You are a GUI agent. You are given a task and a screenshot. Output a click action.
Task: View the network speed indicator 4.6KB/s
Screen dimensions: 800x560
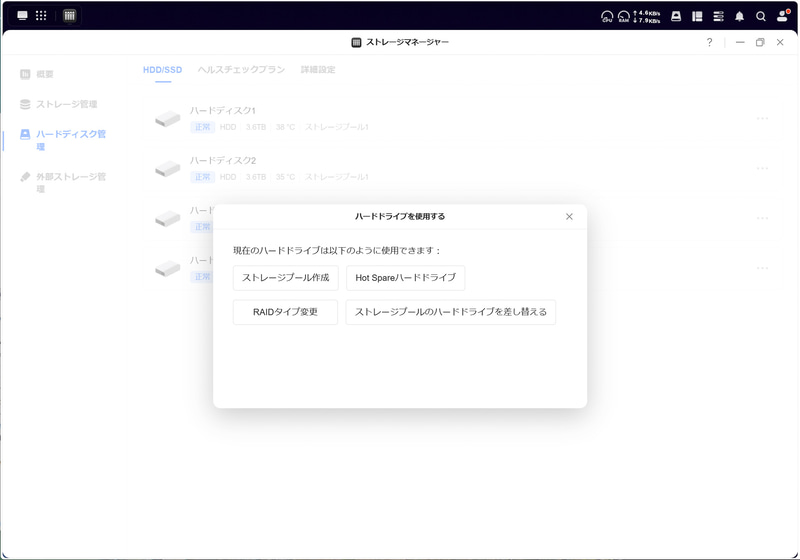click(x=647, y=13)
